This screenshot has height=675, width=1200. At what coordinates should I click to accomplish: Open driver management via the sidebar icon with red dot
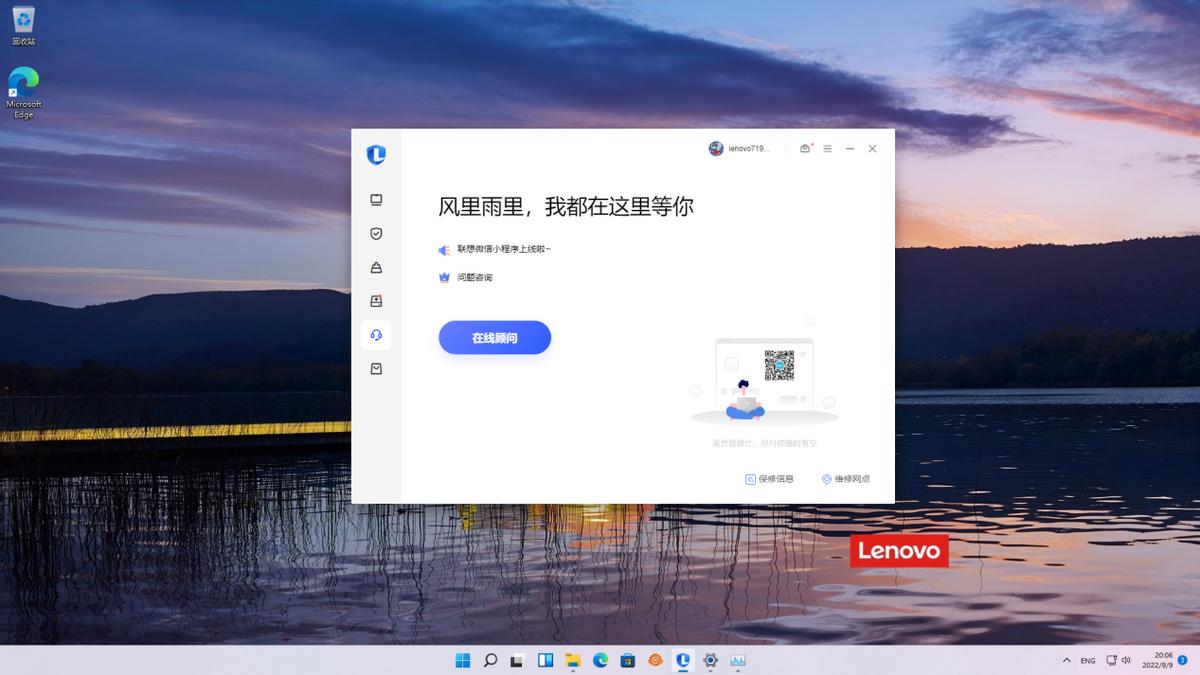376,300
